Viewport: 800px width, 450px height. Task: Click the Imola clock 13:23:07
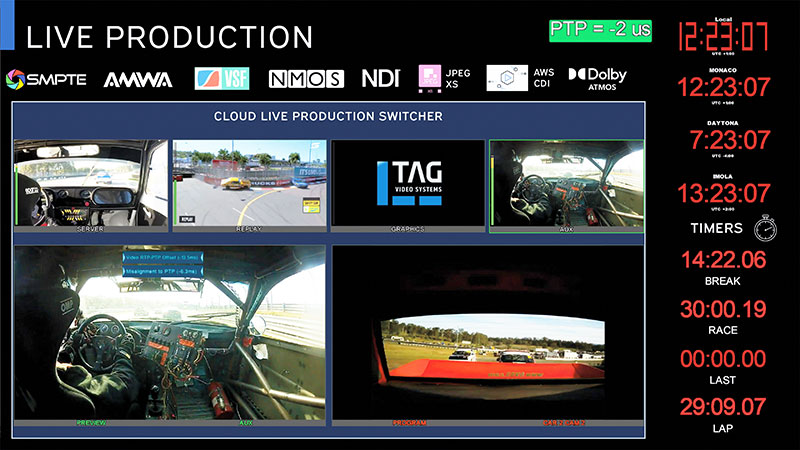coord(723,193)
